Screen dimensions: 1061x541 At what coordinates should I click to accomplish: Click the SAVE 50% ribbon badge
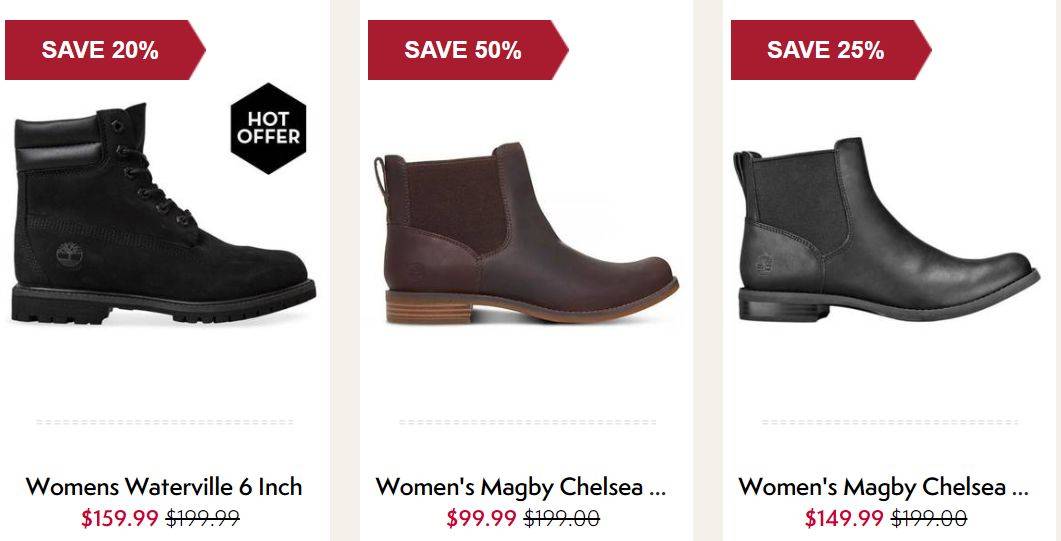click(x=462, y=50)
